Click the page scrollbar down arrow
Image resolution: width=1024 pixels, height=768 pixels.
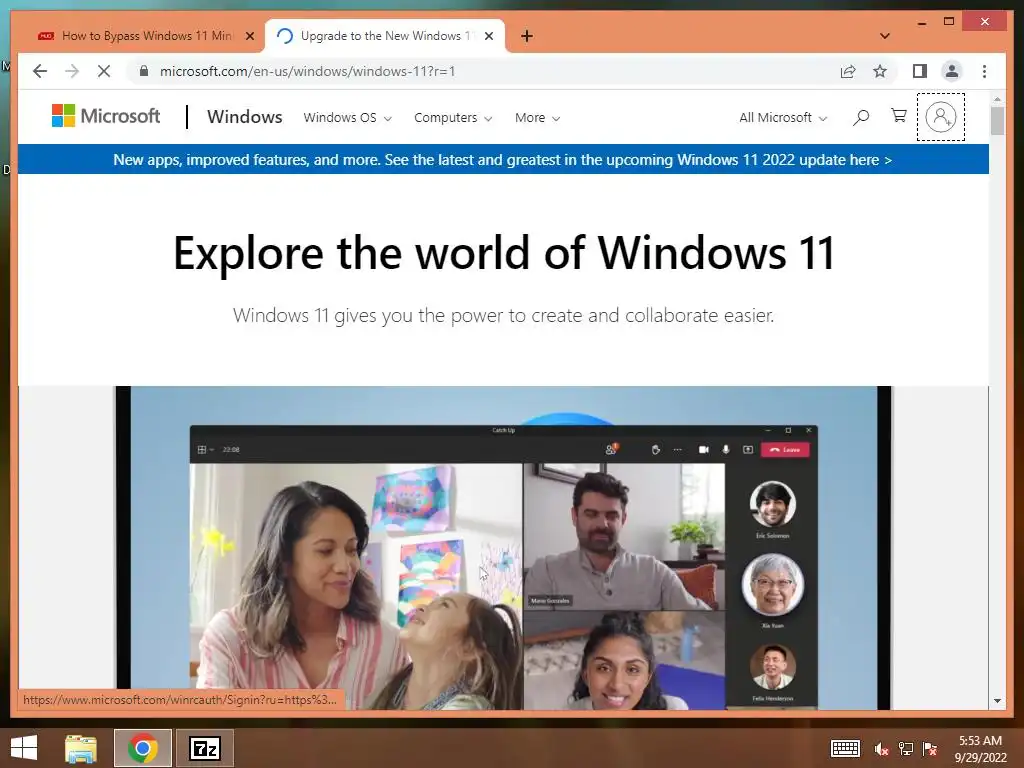point(997,701)
